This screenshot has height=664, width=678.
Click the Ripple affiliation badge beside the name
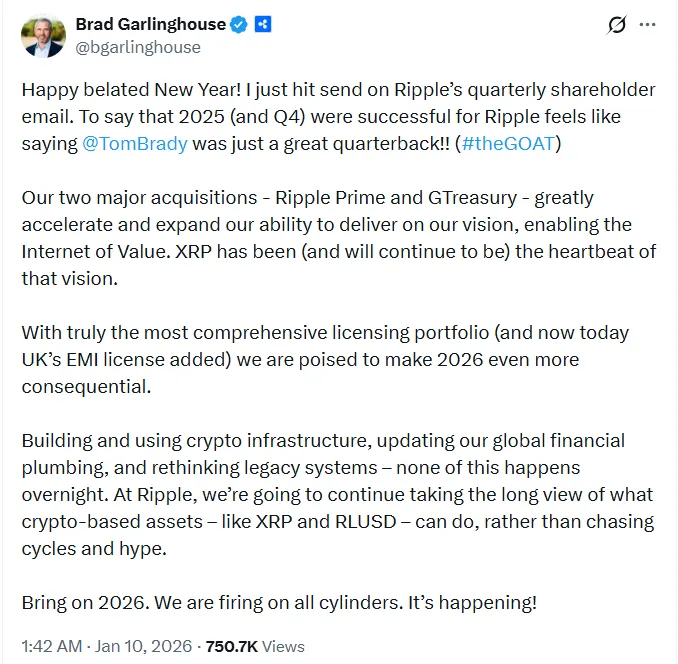[x=263, y=24]
